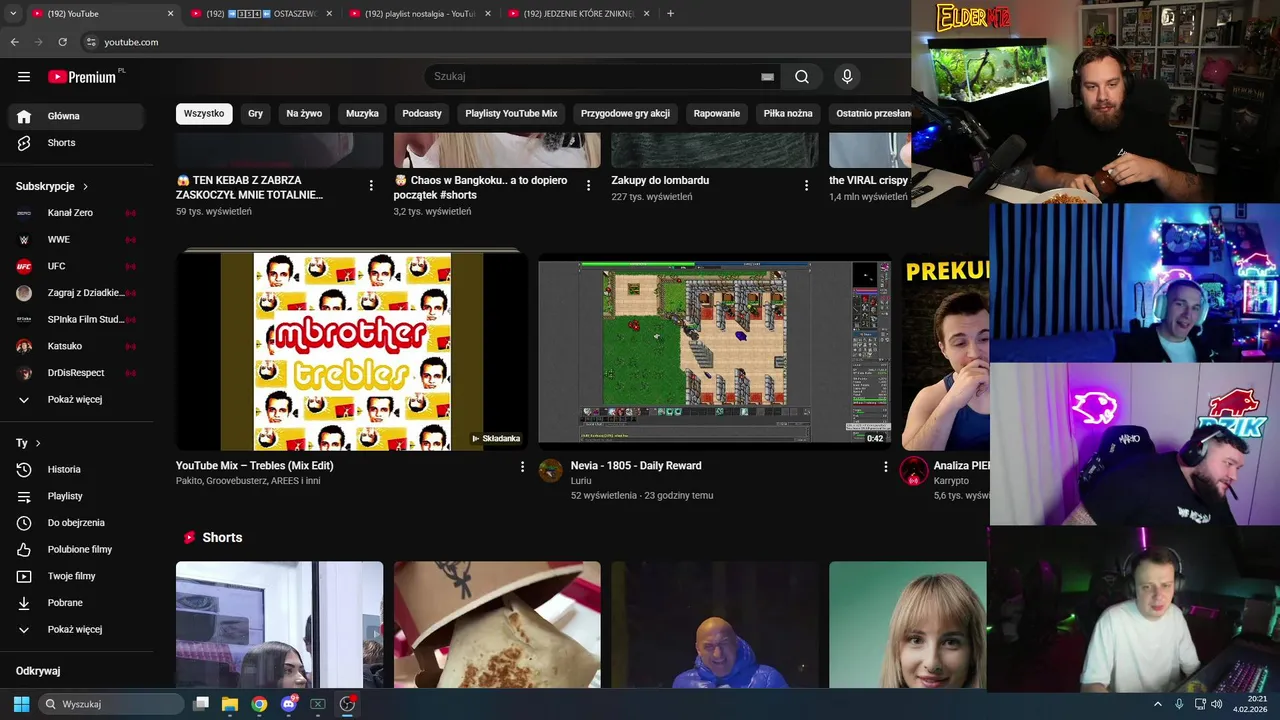Select the Podcasty filter chip

[x=422, y=114]
